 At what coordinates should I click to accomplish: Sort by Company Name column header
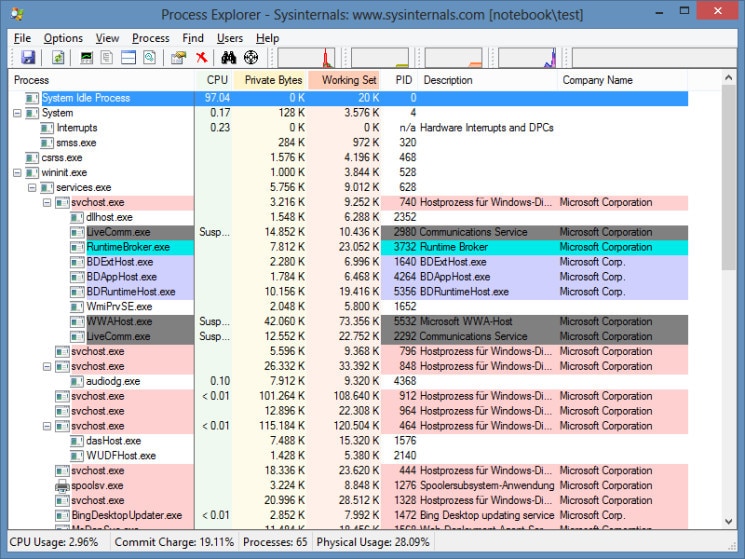[x=622, y=80]
